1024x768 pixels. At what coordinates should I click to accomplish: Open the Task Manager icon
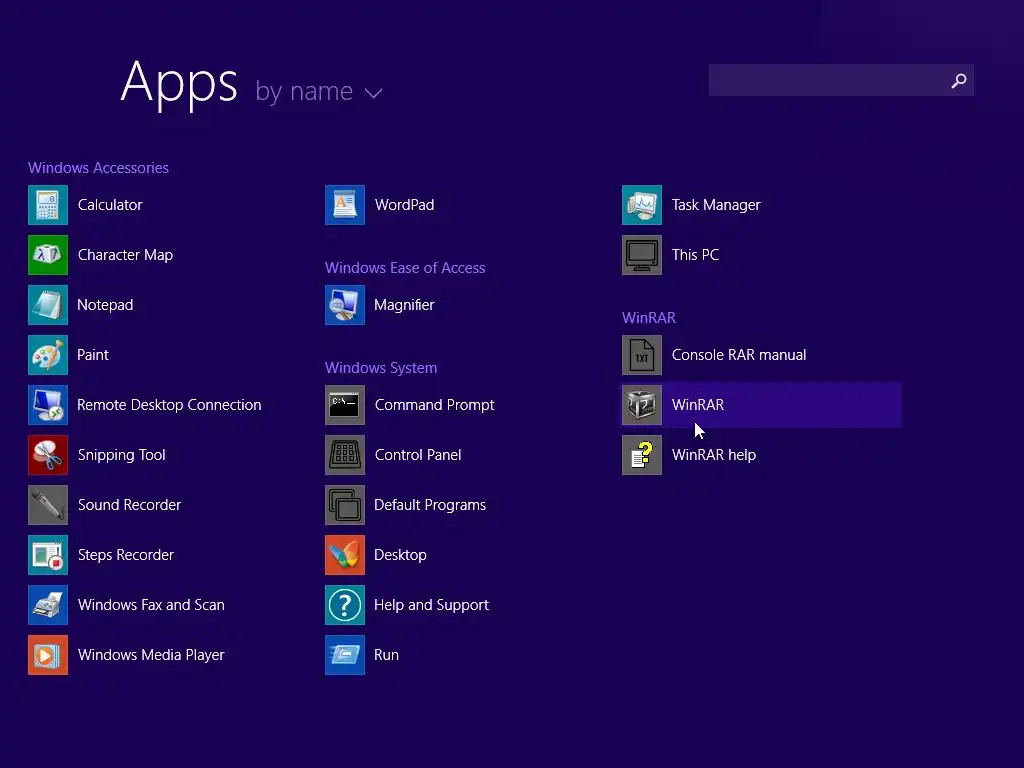pyautogui.click(x=642, y=205)
